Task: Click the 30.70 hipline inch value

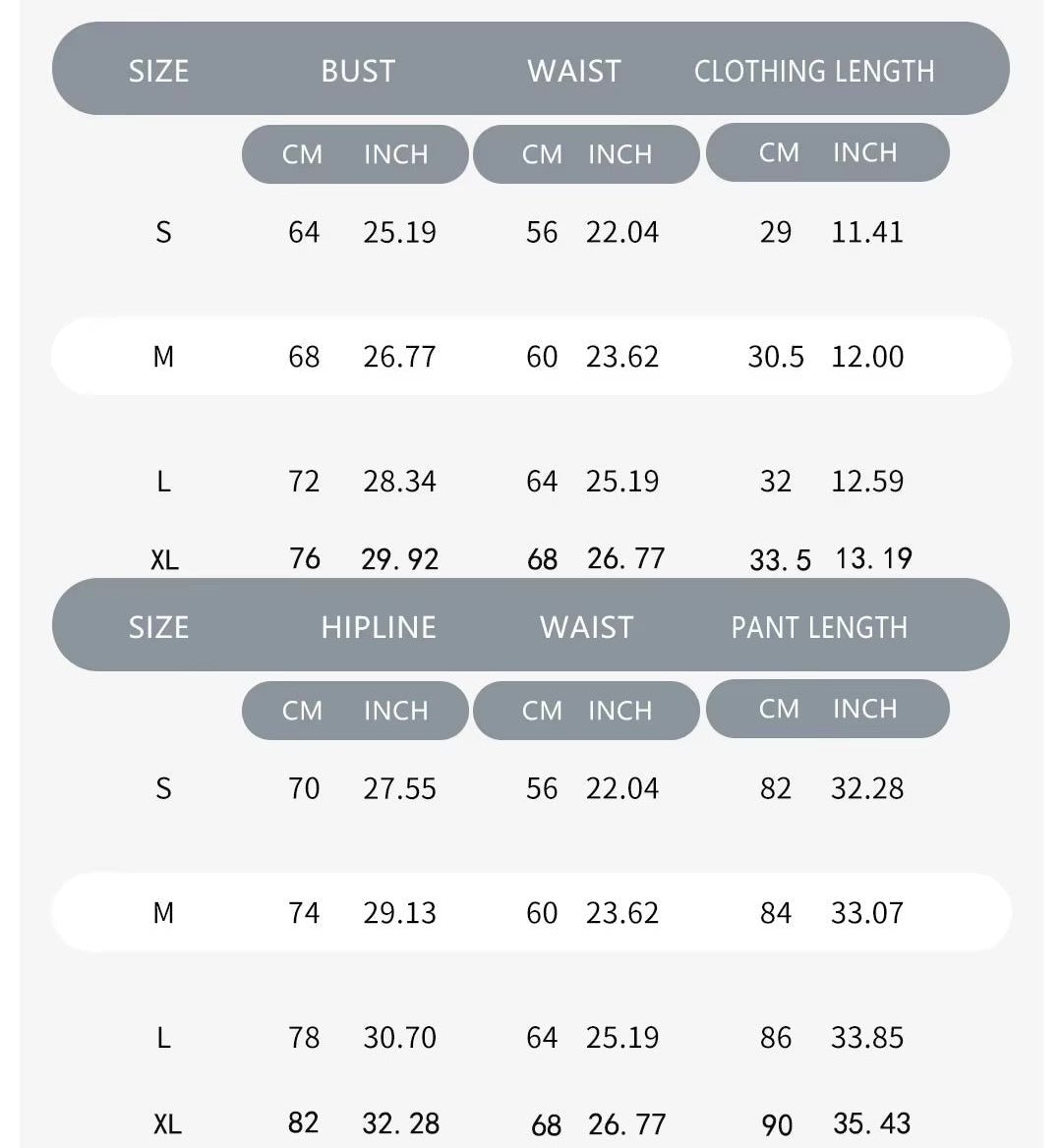Action: [x=399, y=1038]
